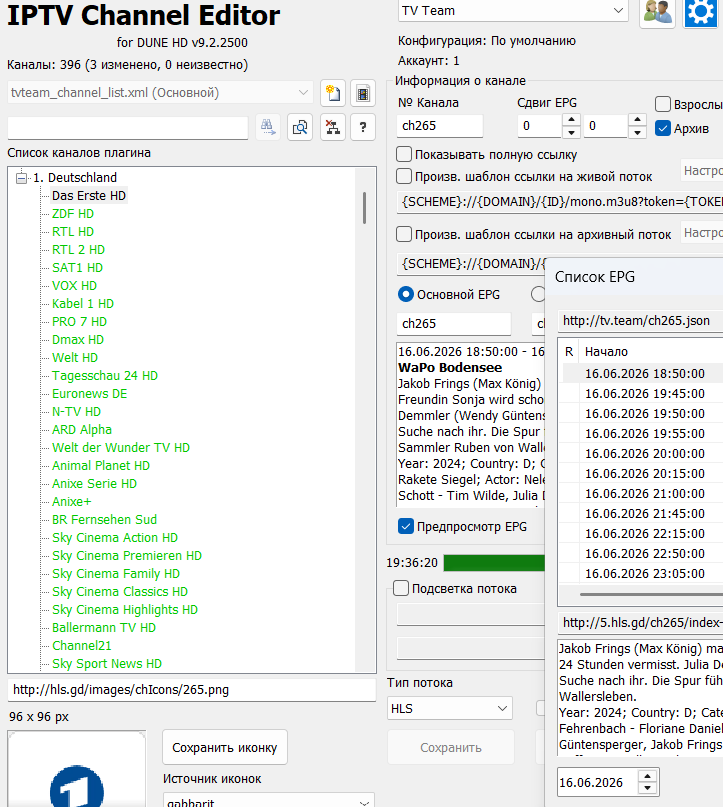The image size is (723, 807).
Task: Click the new playlist icon with star
Action: pyautogui.click(x=332, y=93)
